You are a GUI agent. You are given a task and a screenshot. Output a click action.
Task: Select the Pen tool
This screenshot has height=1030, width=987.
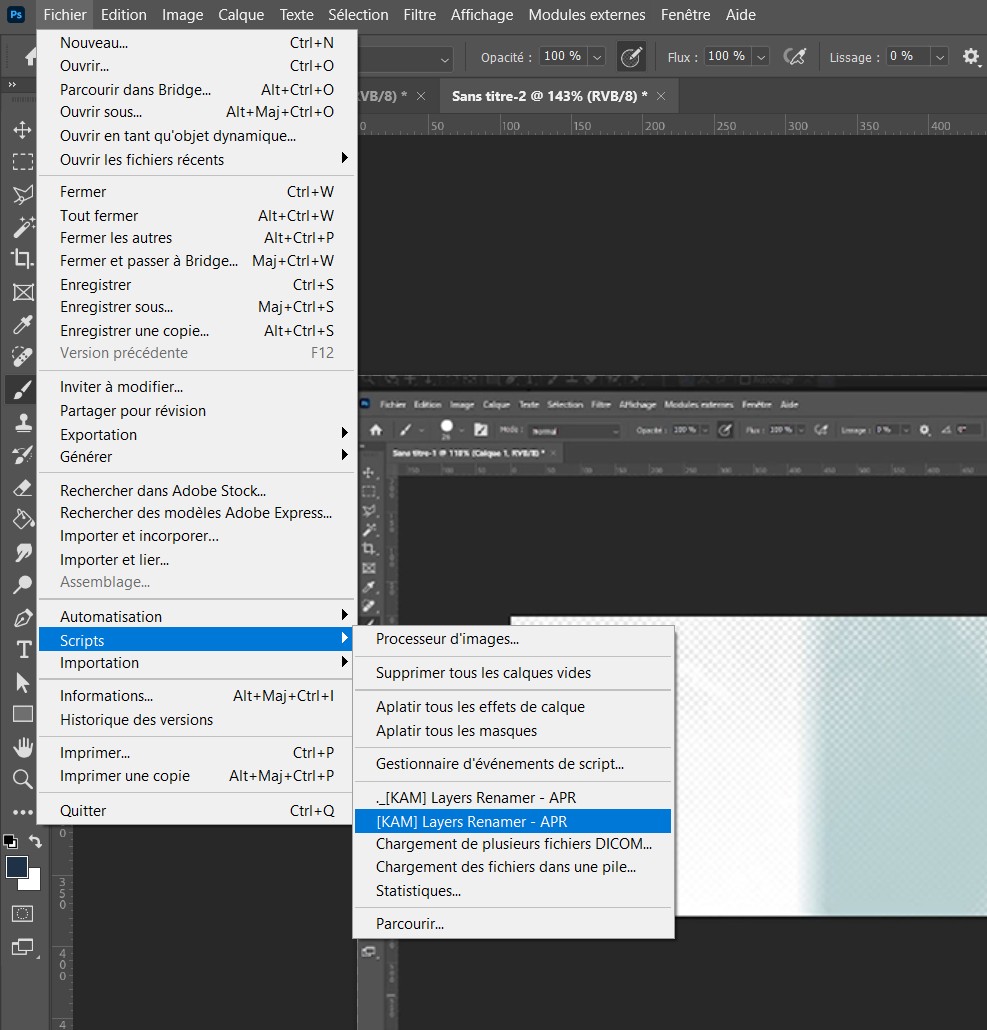[23, 617]
